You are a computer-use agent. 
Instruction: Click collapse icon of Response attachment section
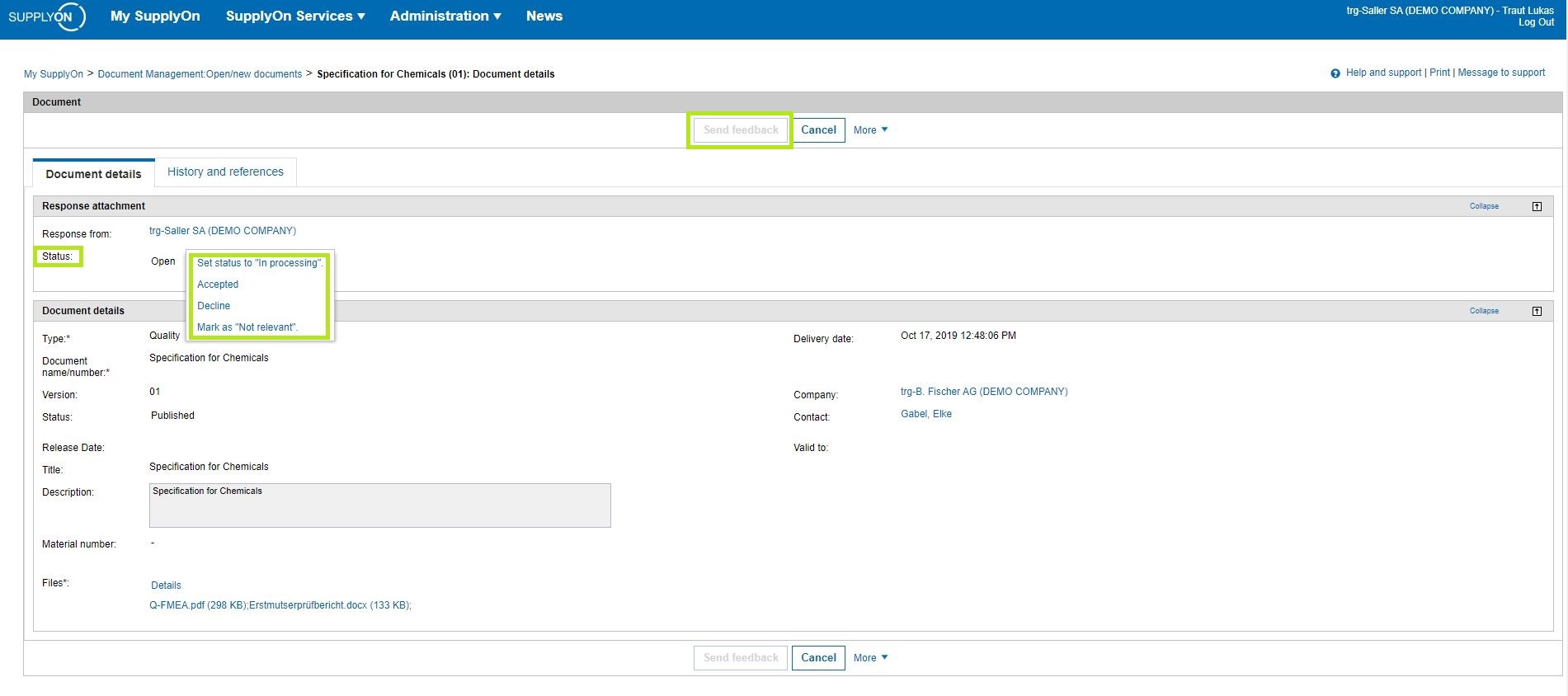(1537, 206)
